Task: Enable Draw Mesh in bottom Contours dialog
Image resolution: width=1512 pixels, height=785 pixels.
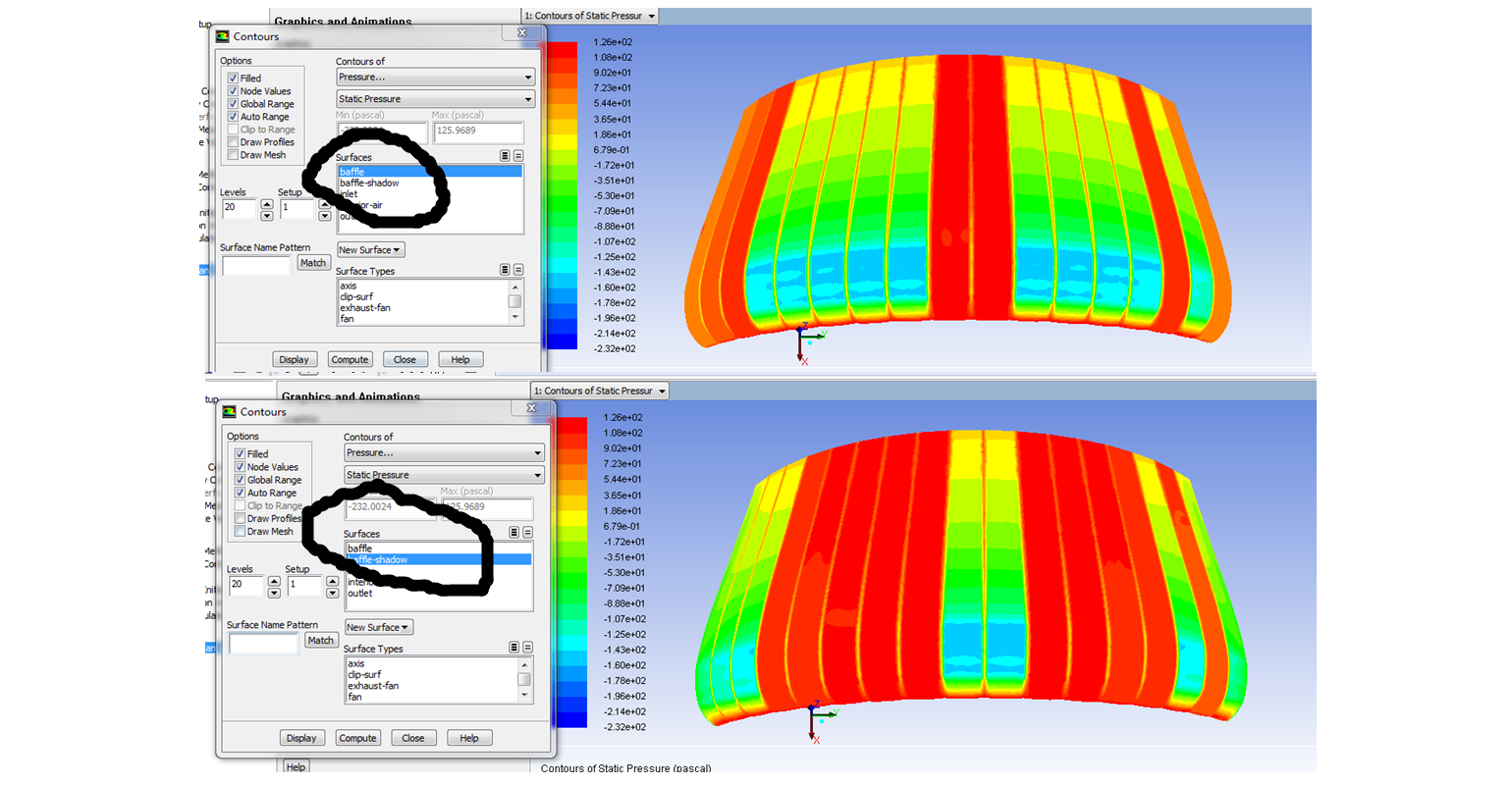Action: [240, 532]
